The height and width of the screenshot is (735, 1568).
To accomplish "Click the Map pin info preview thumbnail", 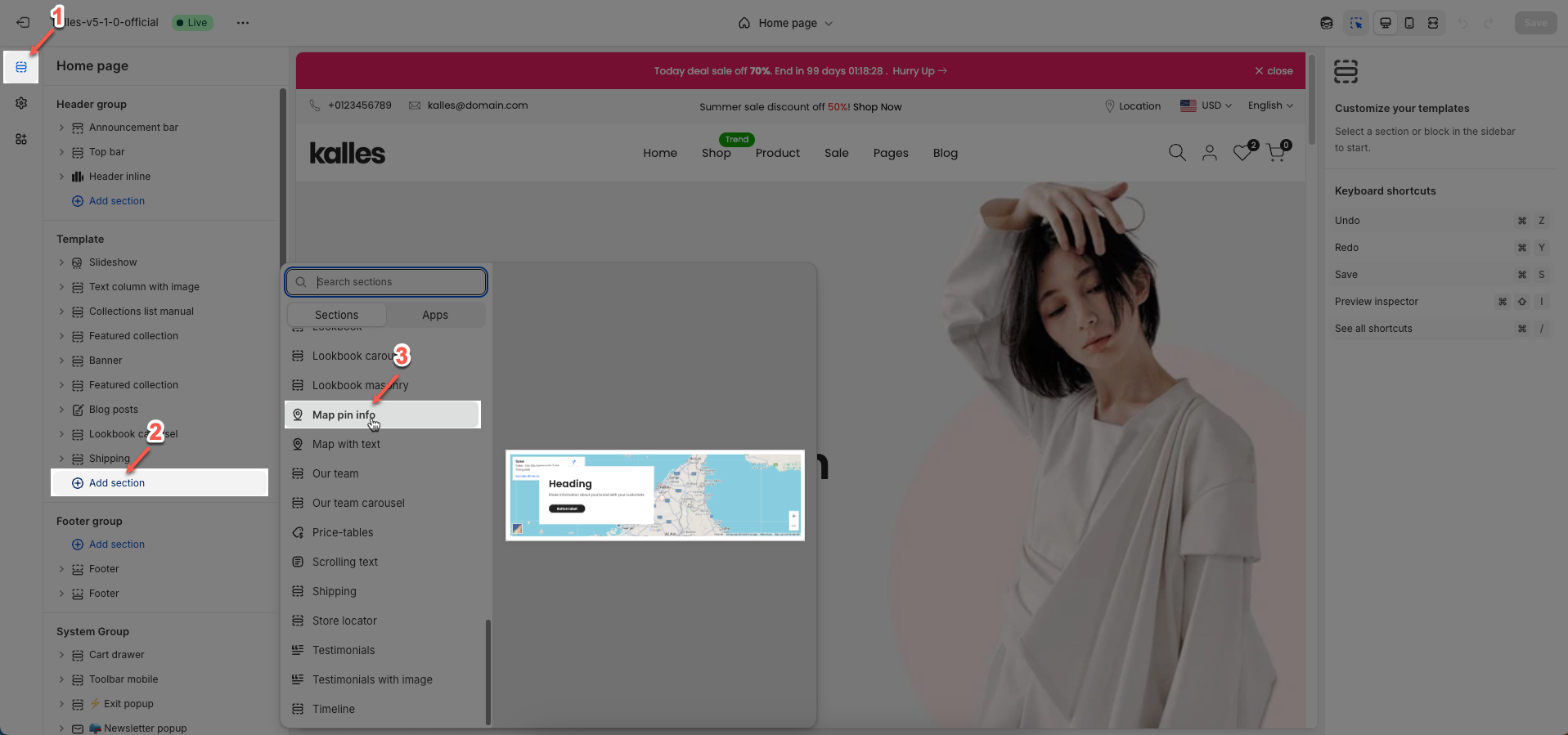I will pos(655,495).
